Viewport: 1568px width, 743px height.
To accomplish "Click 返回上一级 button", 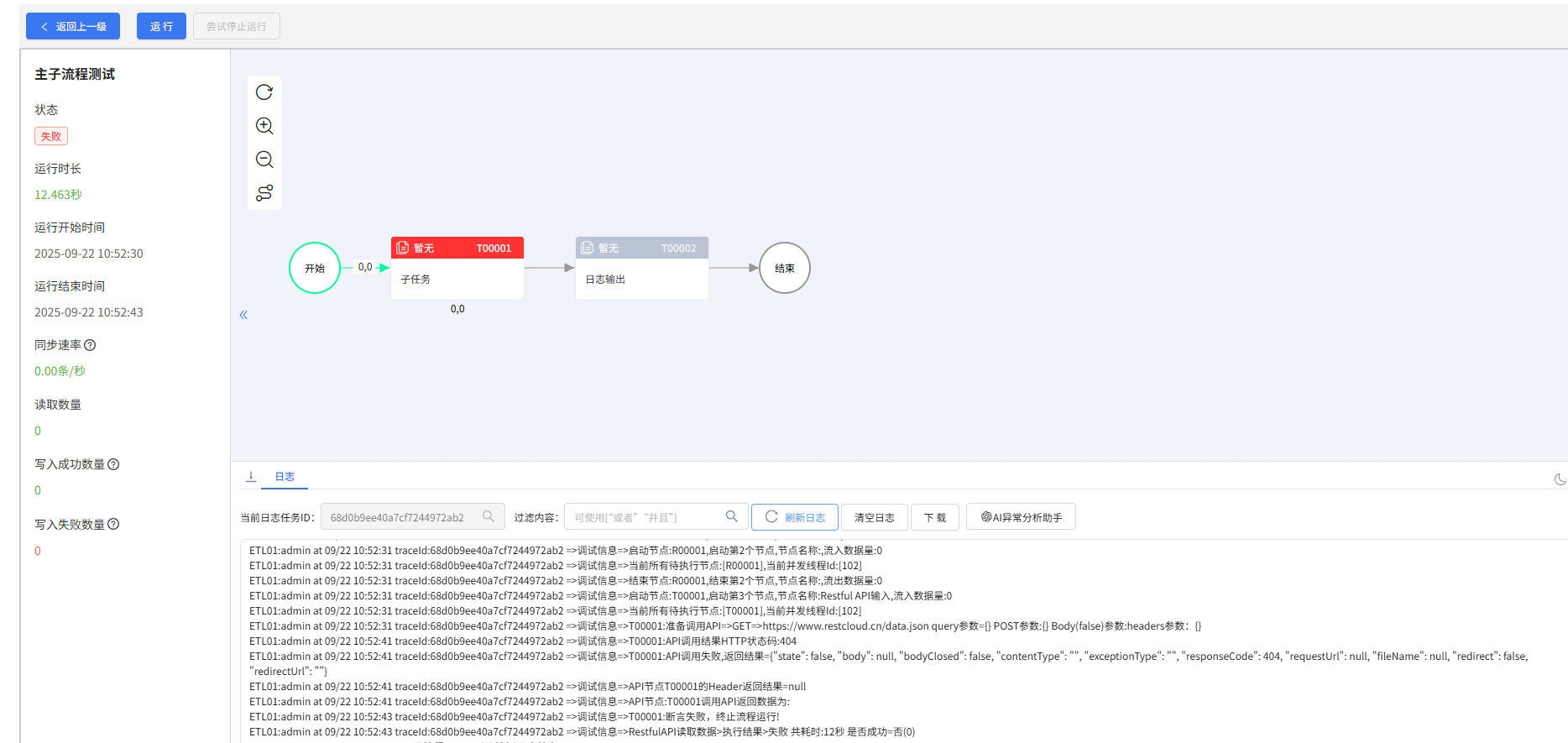I will point(73,26).
